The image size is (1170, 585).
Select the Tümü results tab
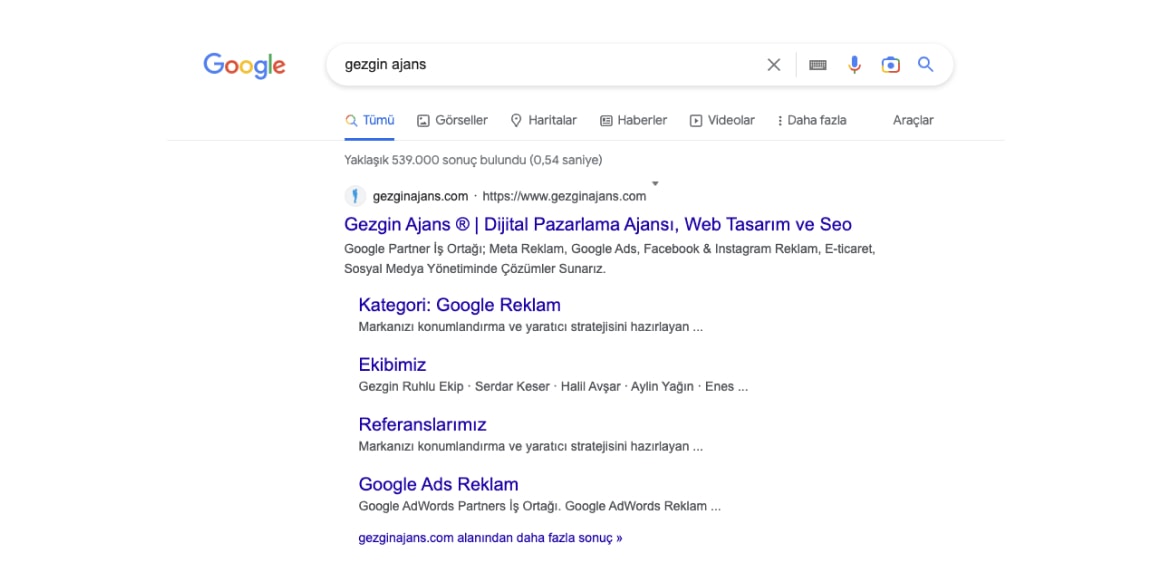(x=369, y=120)
